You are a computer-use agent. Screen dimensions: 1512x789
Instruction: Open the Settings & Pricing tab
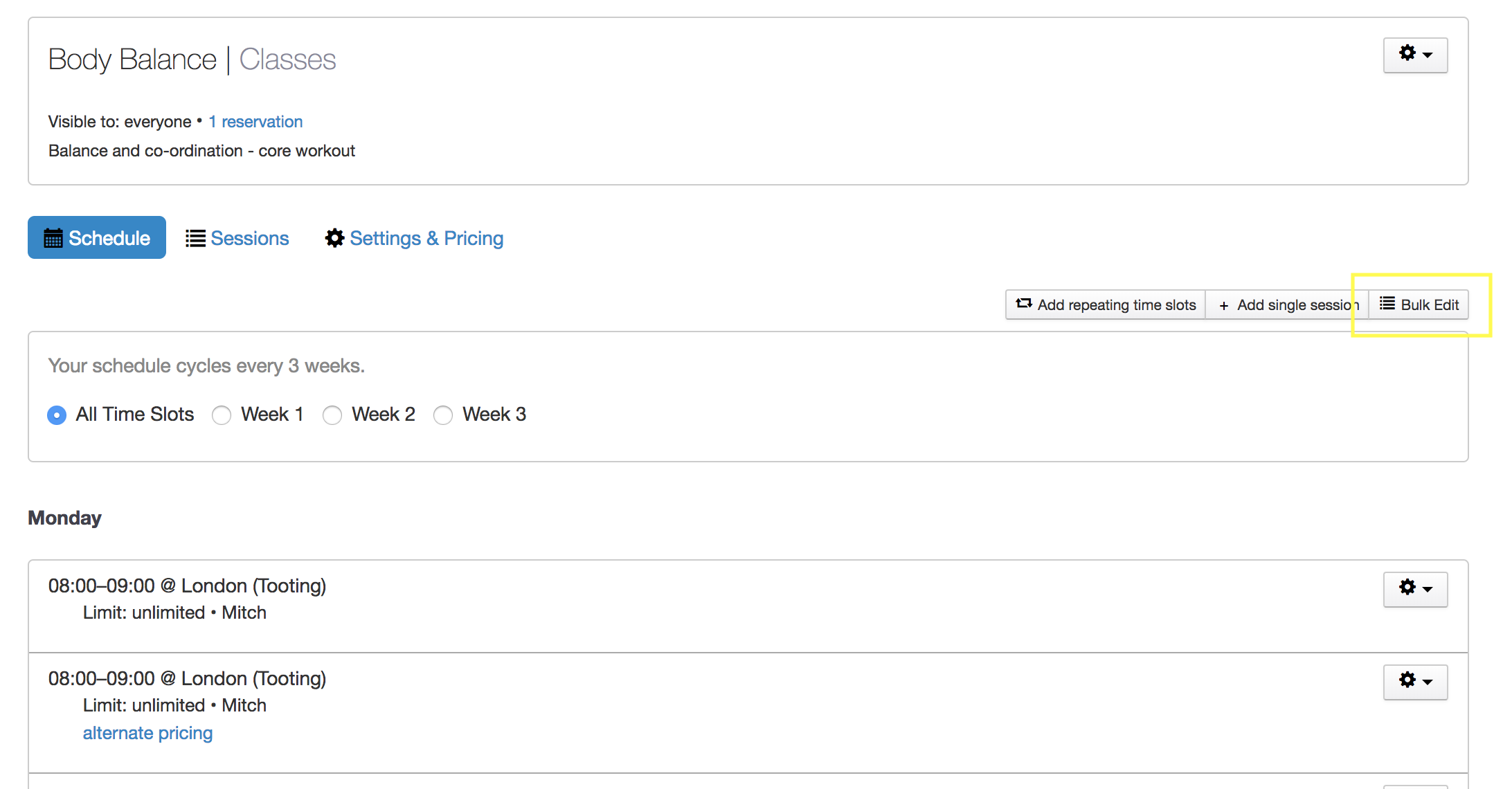pos(426,239)
